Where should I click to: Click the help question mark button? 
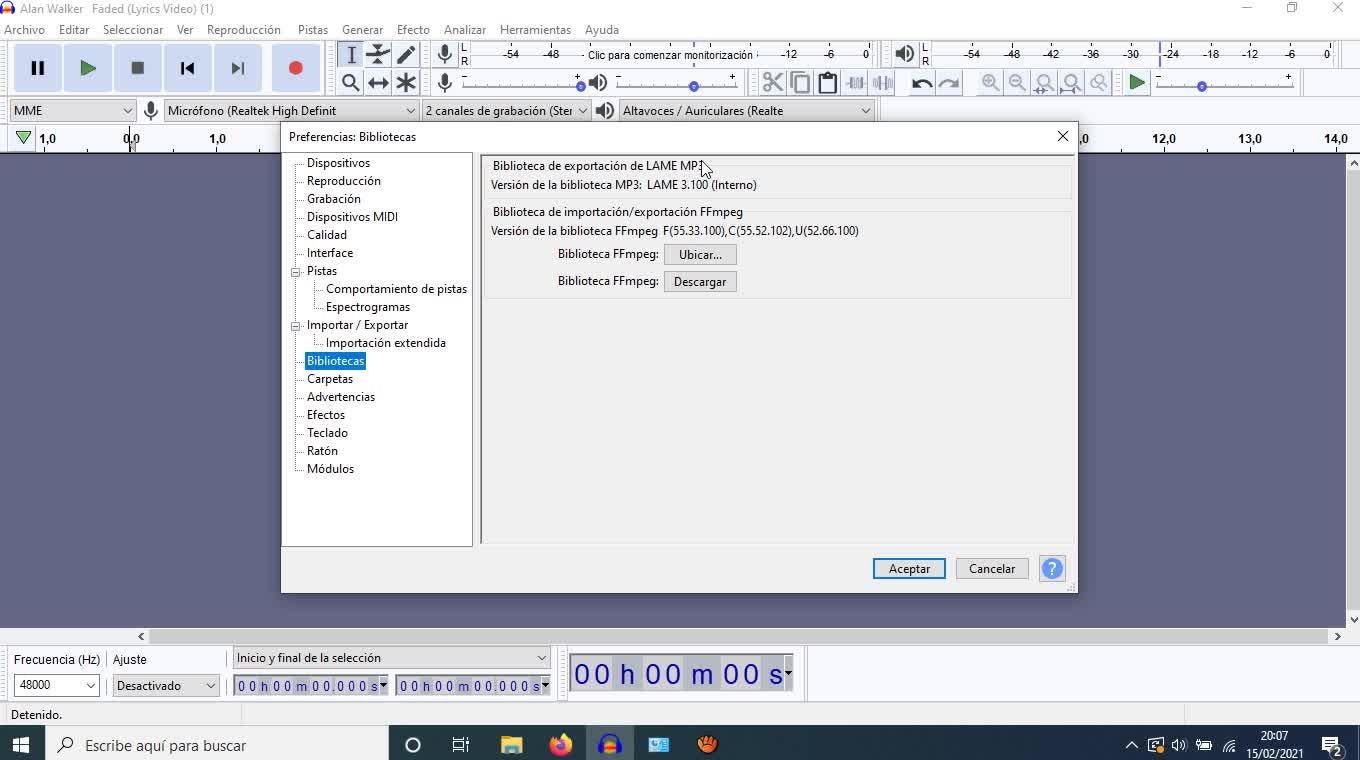(x=1052, y=569)
